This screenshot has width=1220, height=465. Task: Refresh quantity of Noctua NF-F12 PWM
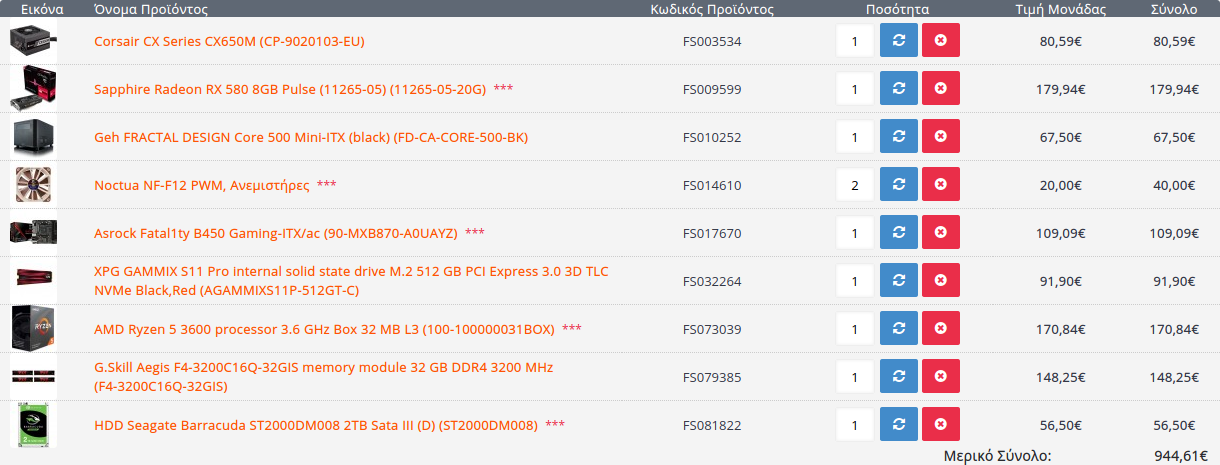898,185
